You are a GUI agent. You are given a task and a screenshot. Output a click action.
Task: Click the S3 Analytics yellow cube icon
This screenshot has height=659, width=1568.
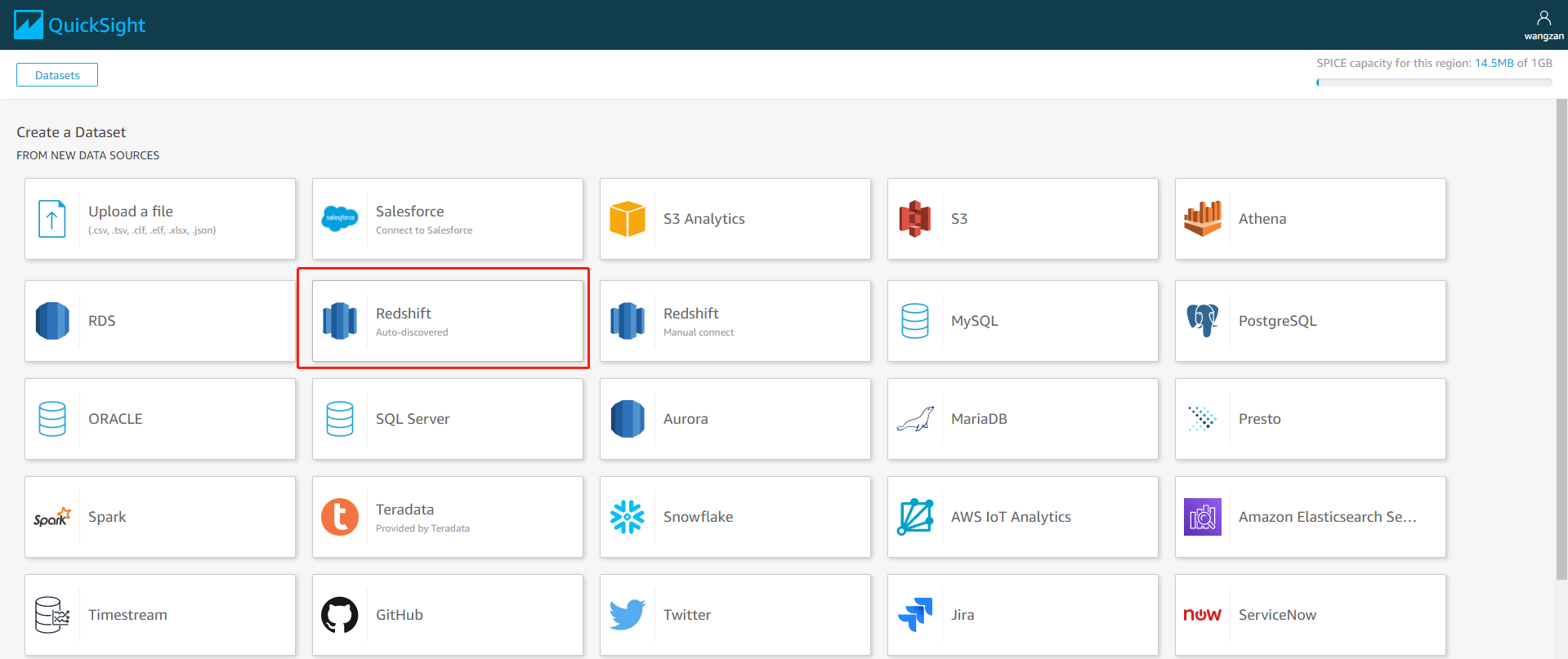pos(628,219)
